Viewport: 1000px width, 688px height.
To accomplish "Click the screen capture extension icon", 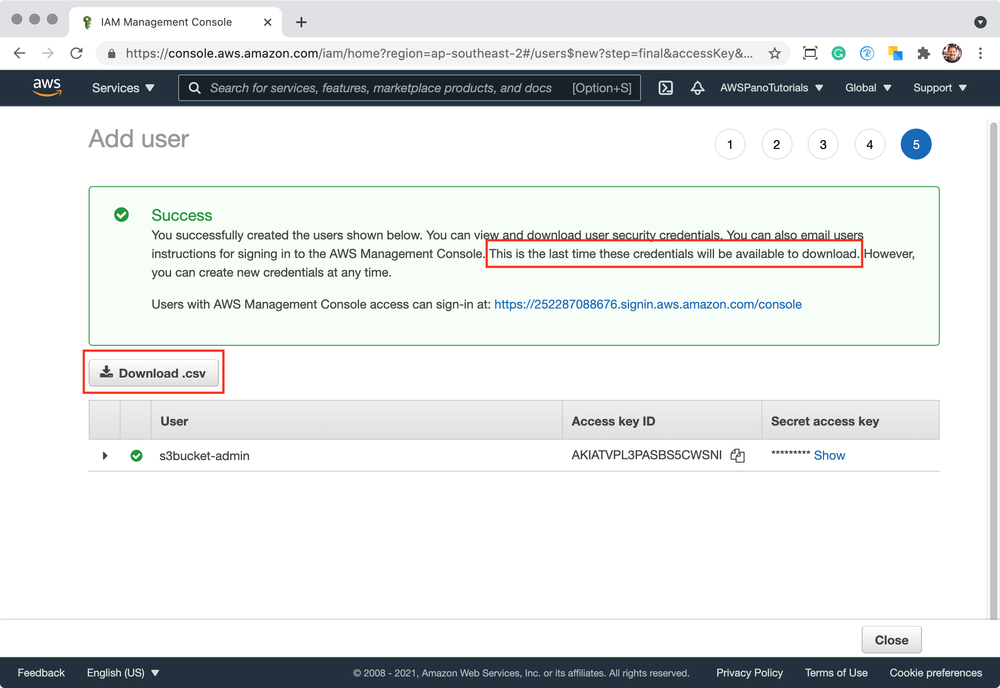I will pyautogui.click(x=810, y=54).
